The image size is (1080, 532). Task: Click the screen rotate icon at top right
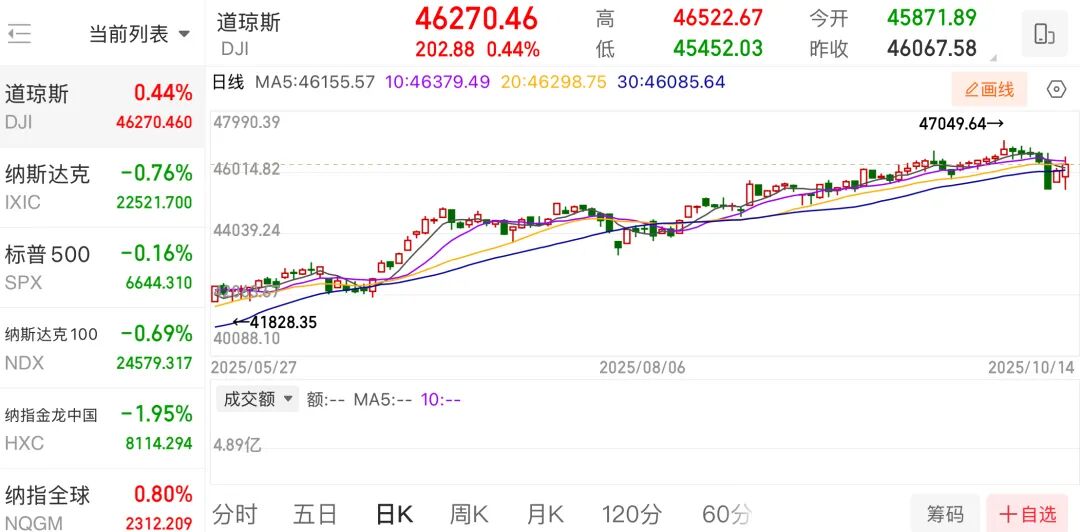coord(1044,34)
